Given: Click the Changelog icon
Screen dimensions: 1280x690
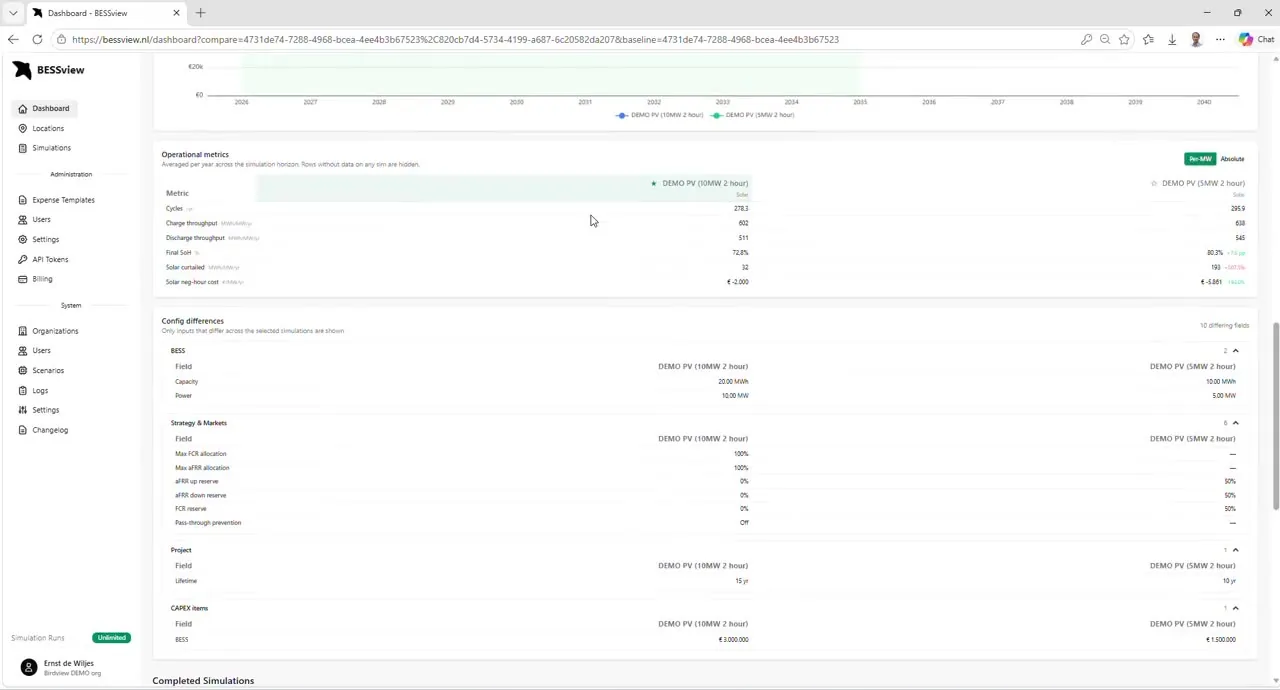Looking at the screenshot, I should tap(23, 430).
